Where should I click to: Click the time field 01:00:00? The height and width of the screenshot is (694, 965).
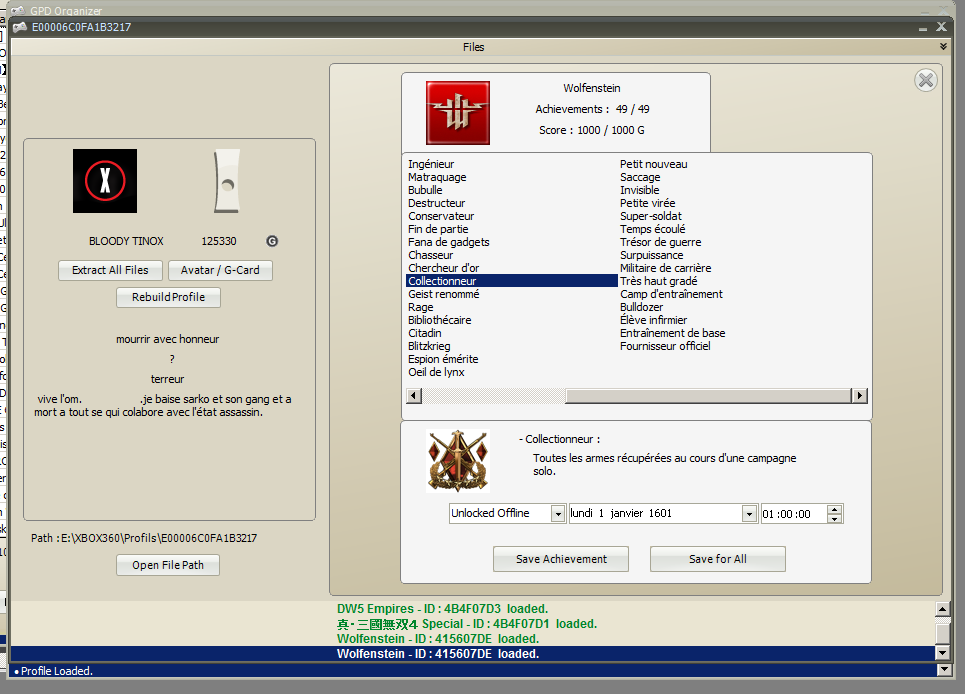tap(794, 514)
